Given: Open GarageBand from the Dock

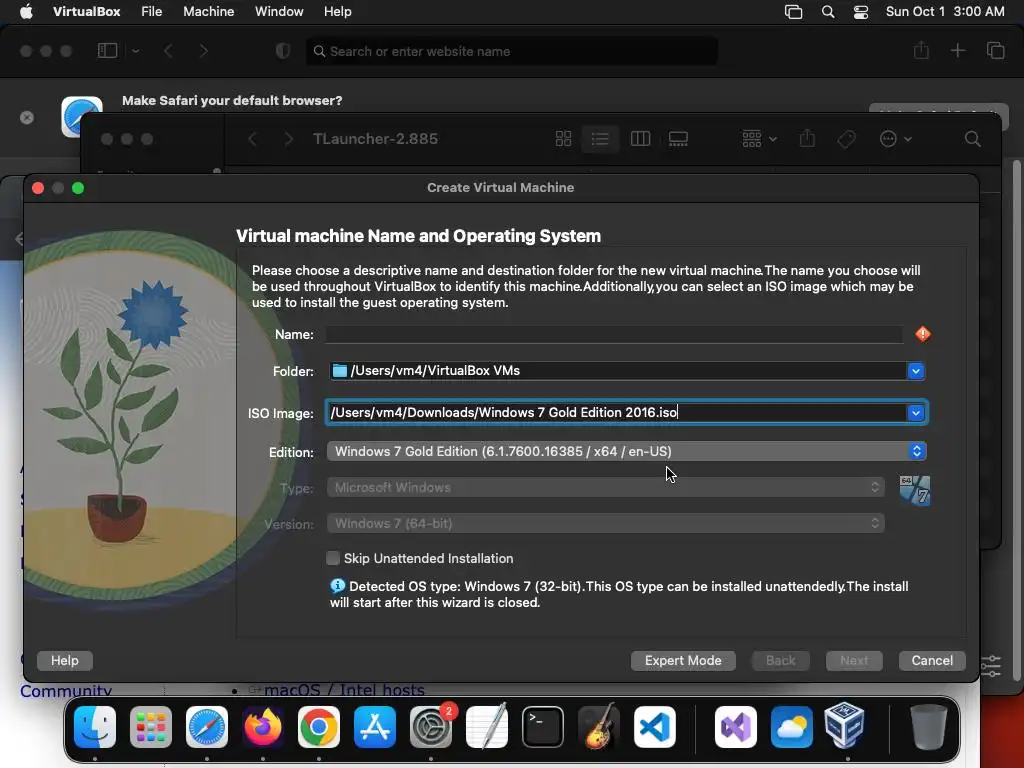Looking at the screenshot, I should [x=599, y=727].
